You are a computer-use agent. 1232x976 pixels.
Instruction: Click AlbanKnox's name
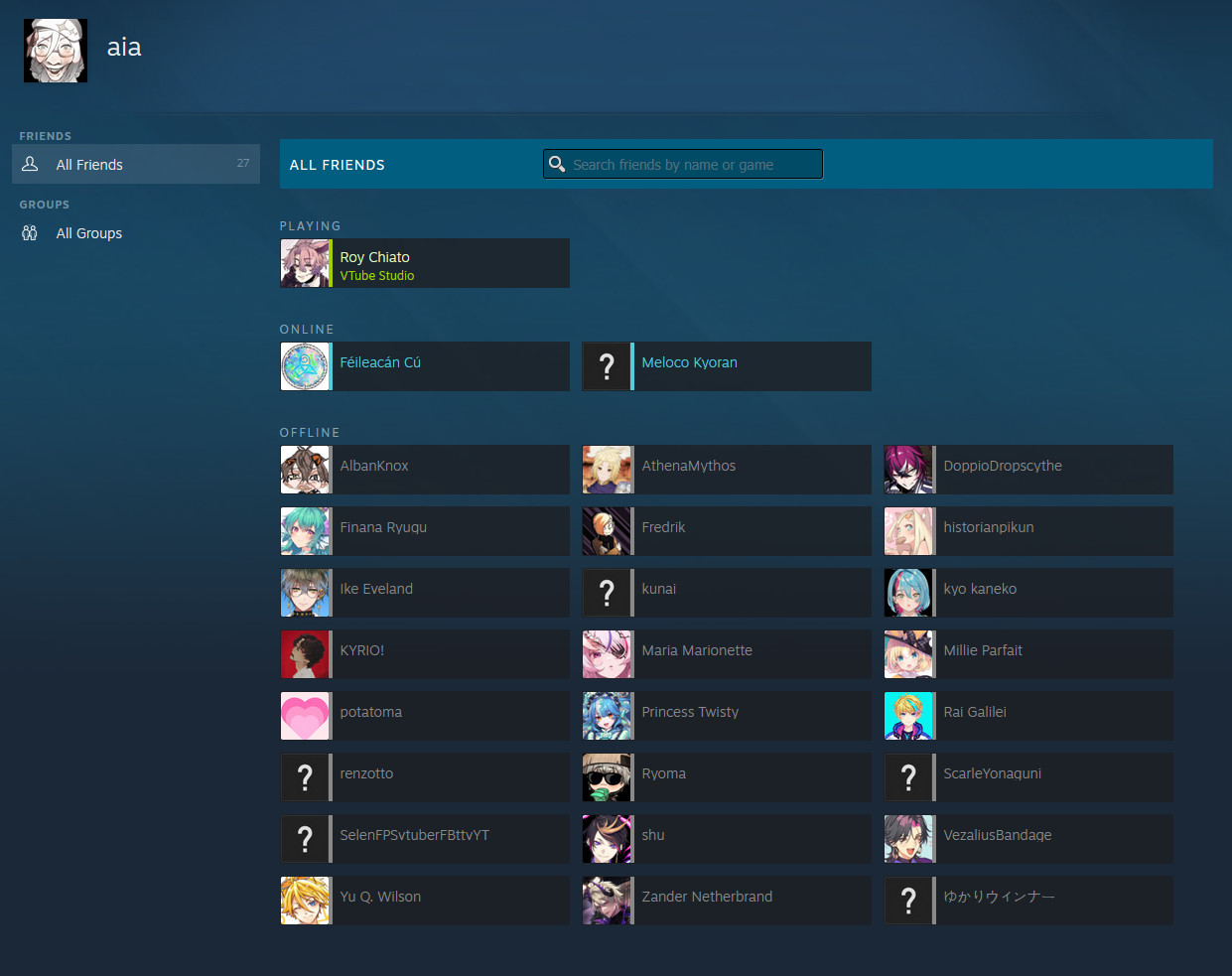[x=374, y=466]
